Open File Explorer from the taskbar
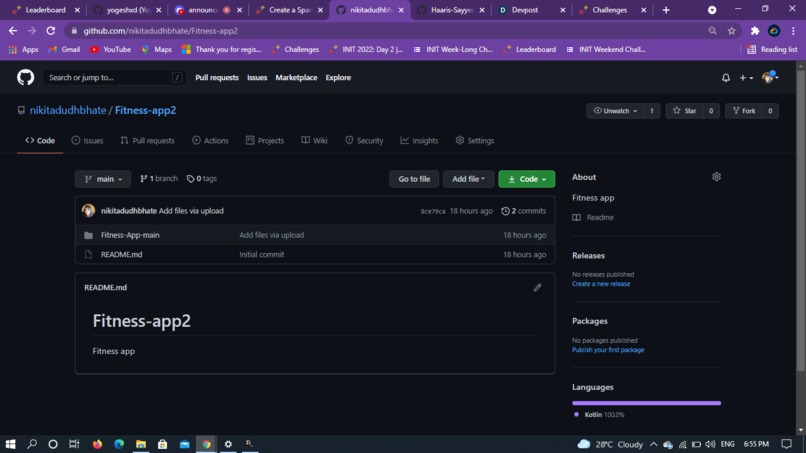The image size is (806, 453). click(141, 444)
